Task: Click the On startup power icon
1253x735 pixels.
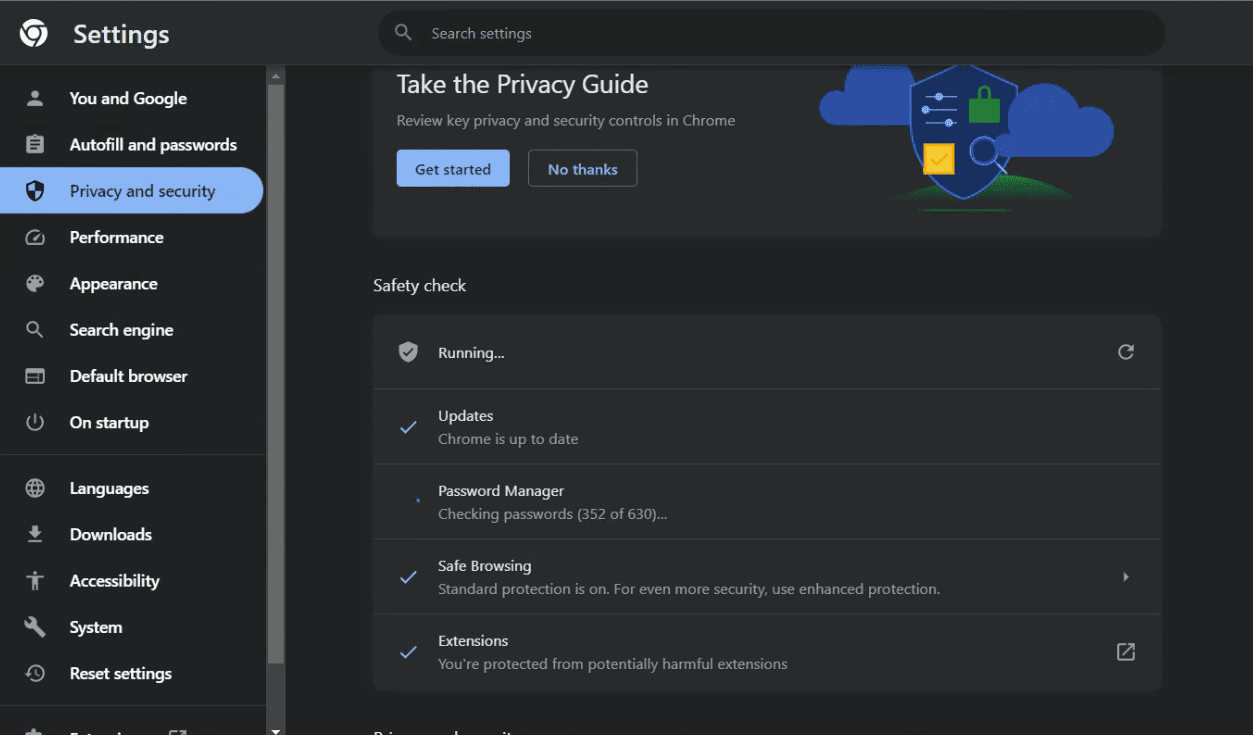Action: [x=35, y=422]
